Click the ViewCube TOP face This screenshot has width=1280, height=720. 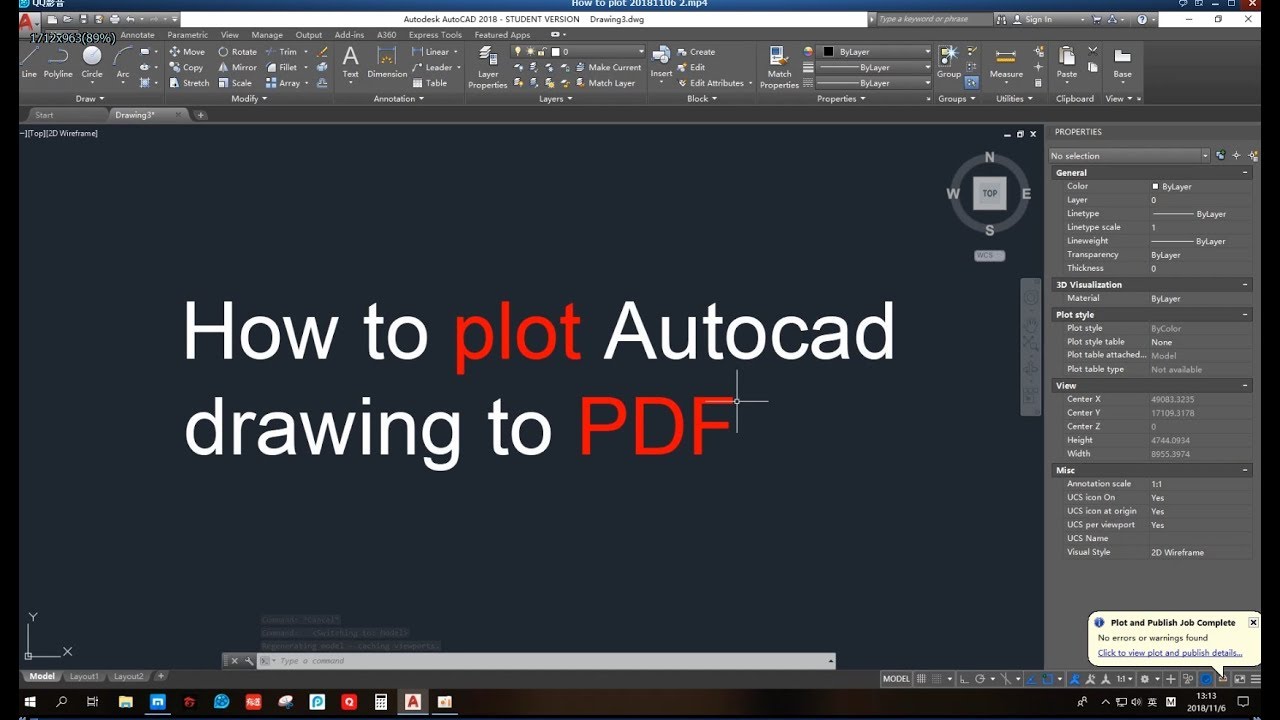989,193
